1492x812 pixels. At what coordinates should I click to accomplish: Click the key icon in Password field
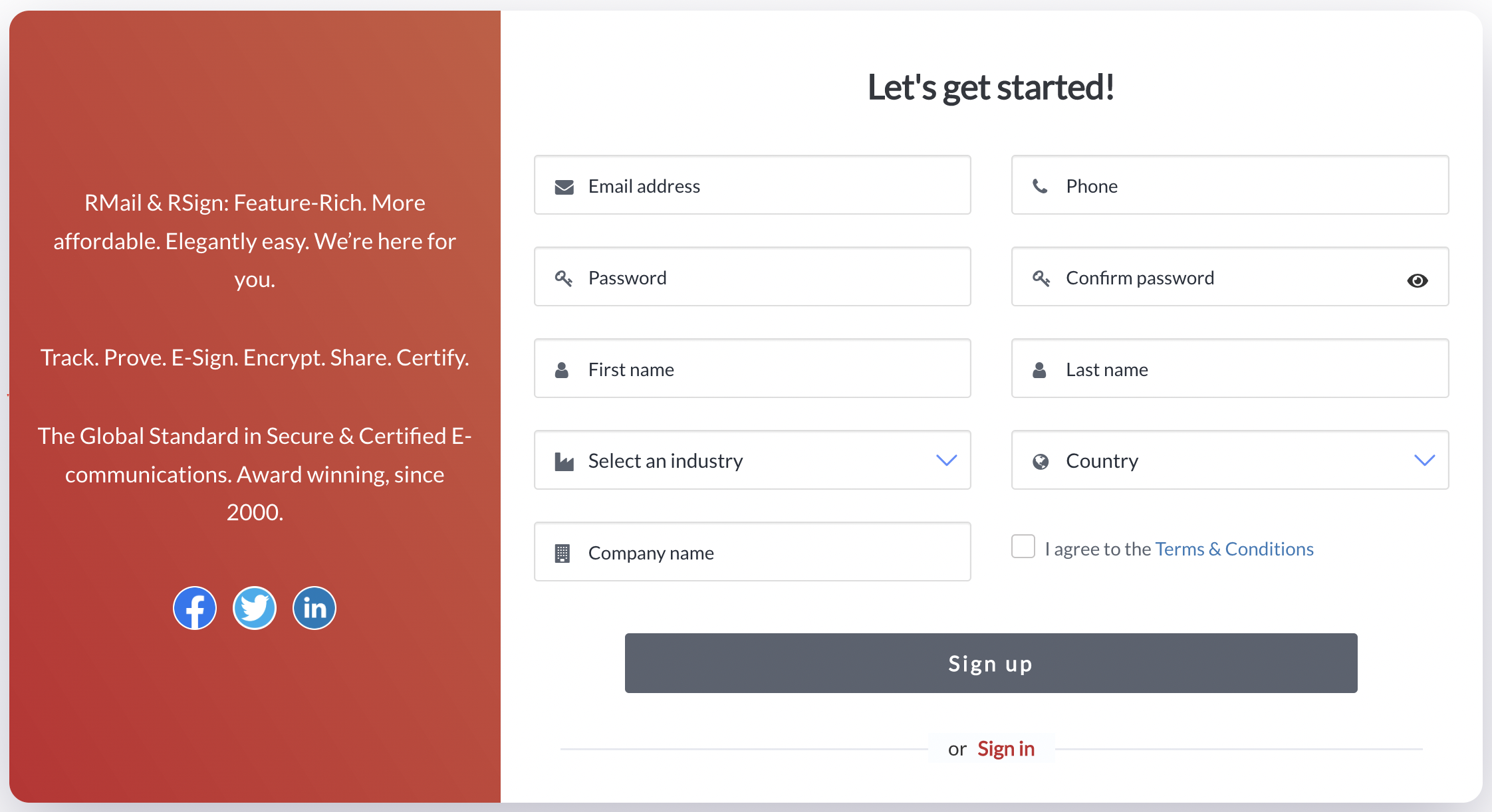564,278
